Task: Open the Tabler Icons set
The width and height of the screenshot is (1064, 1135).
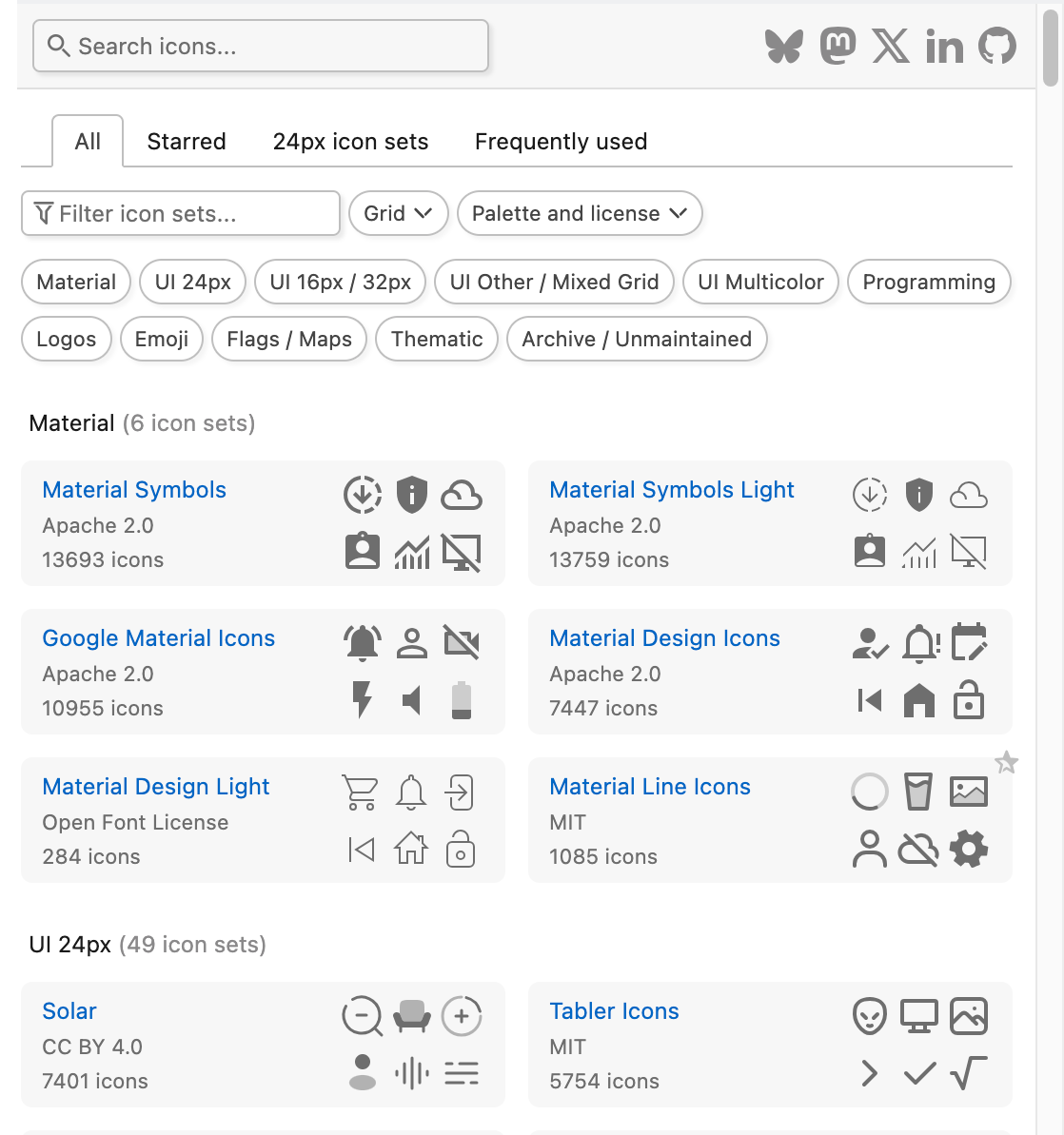Action: coord(614,1010)
